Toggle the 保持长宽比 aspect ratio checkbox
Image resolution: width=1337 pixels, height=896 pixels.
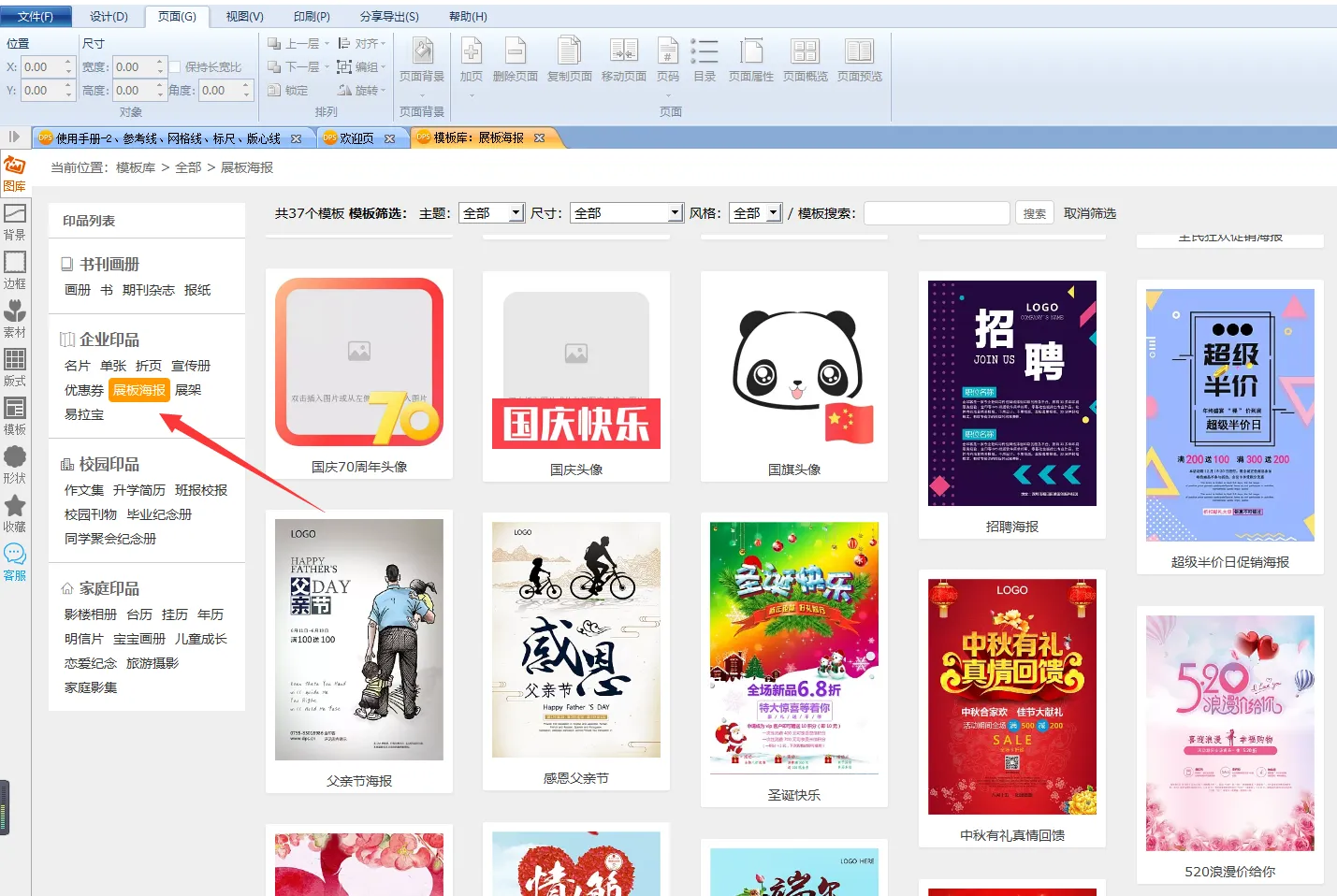pyautogui.click(x=175, y=67)
